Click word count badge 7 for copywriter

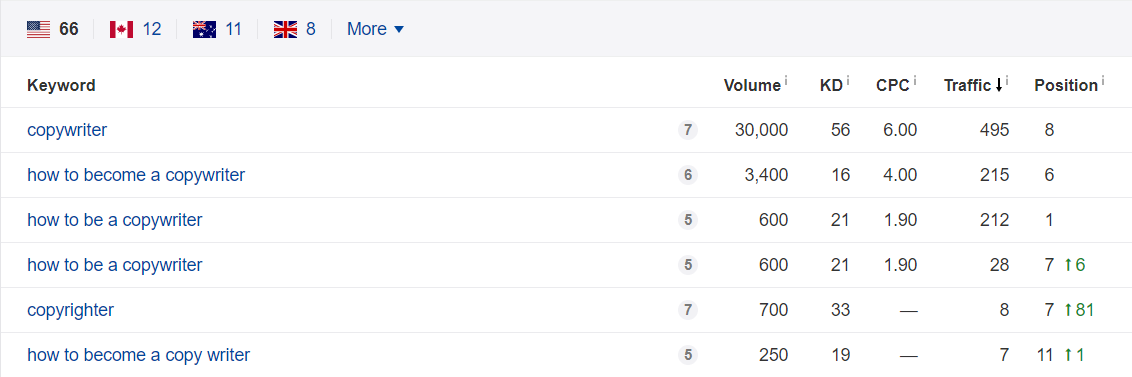point(688,130)
